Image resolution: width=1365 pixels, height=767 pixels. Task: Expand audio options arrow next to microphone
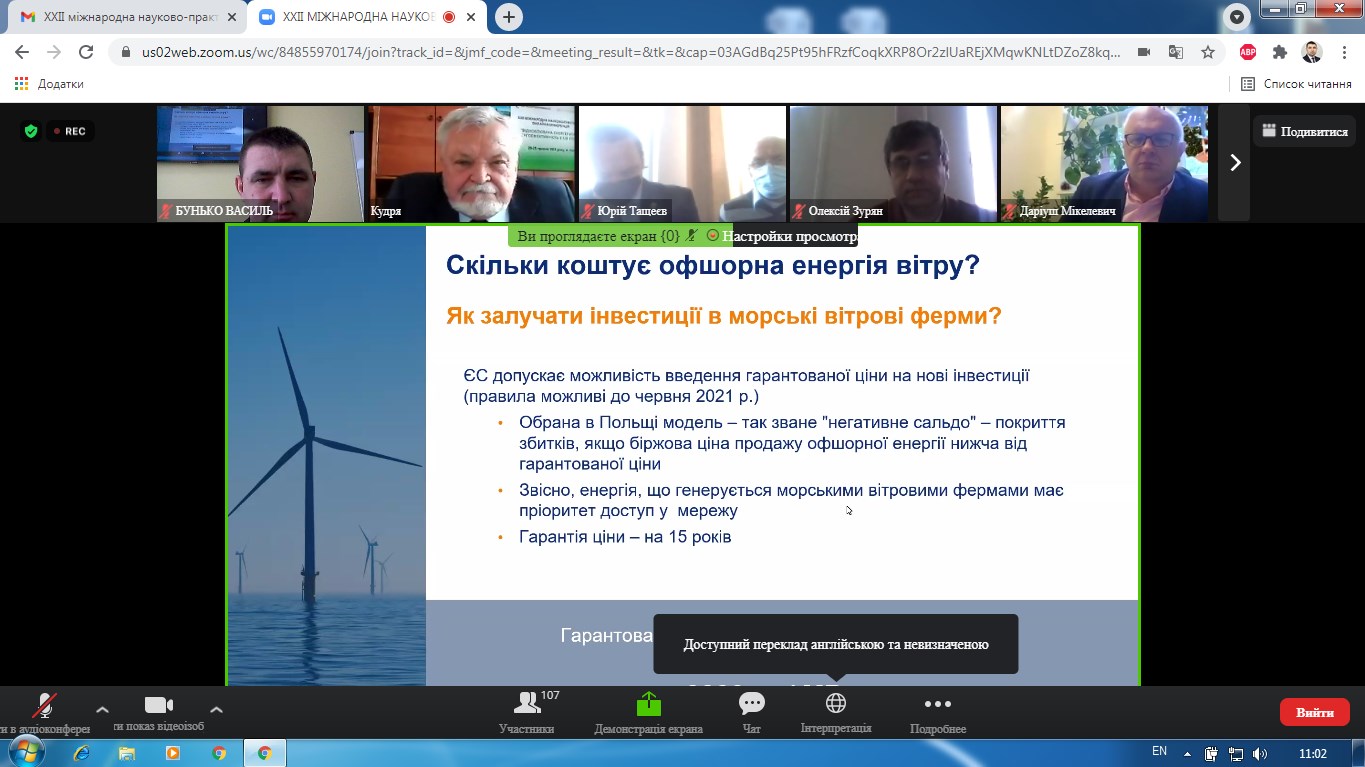click(x=102, y=709)
